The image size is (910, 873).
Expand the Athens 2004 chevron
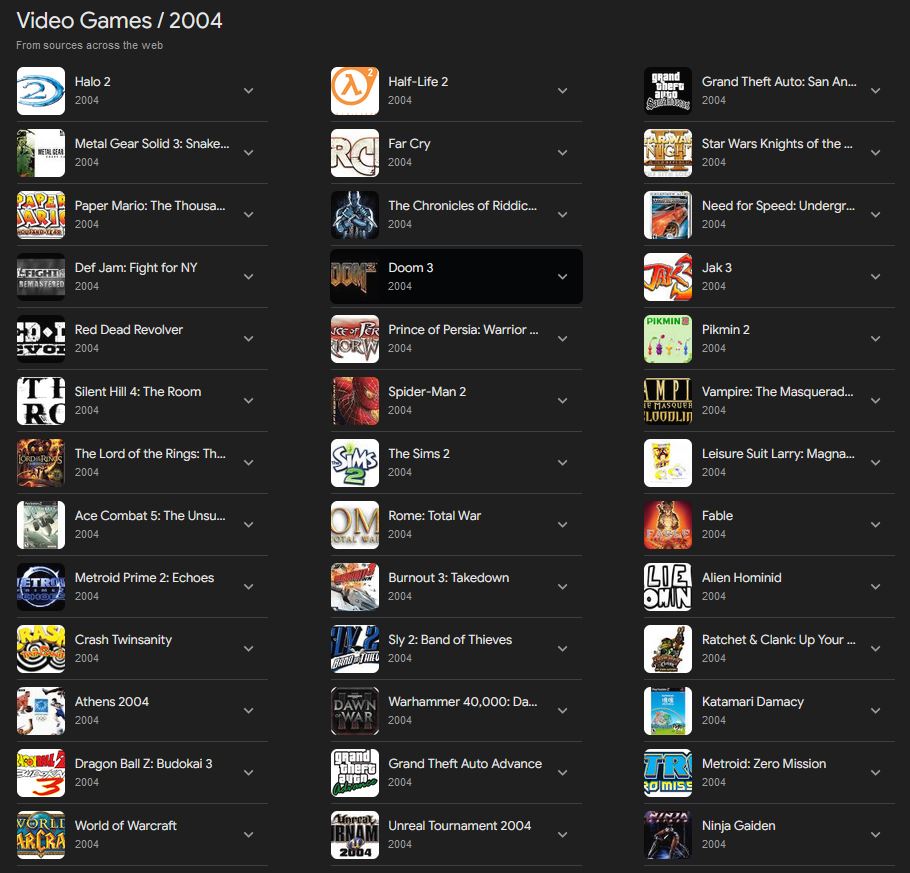pyautogui.click(x=248, y=712)
